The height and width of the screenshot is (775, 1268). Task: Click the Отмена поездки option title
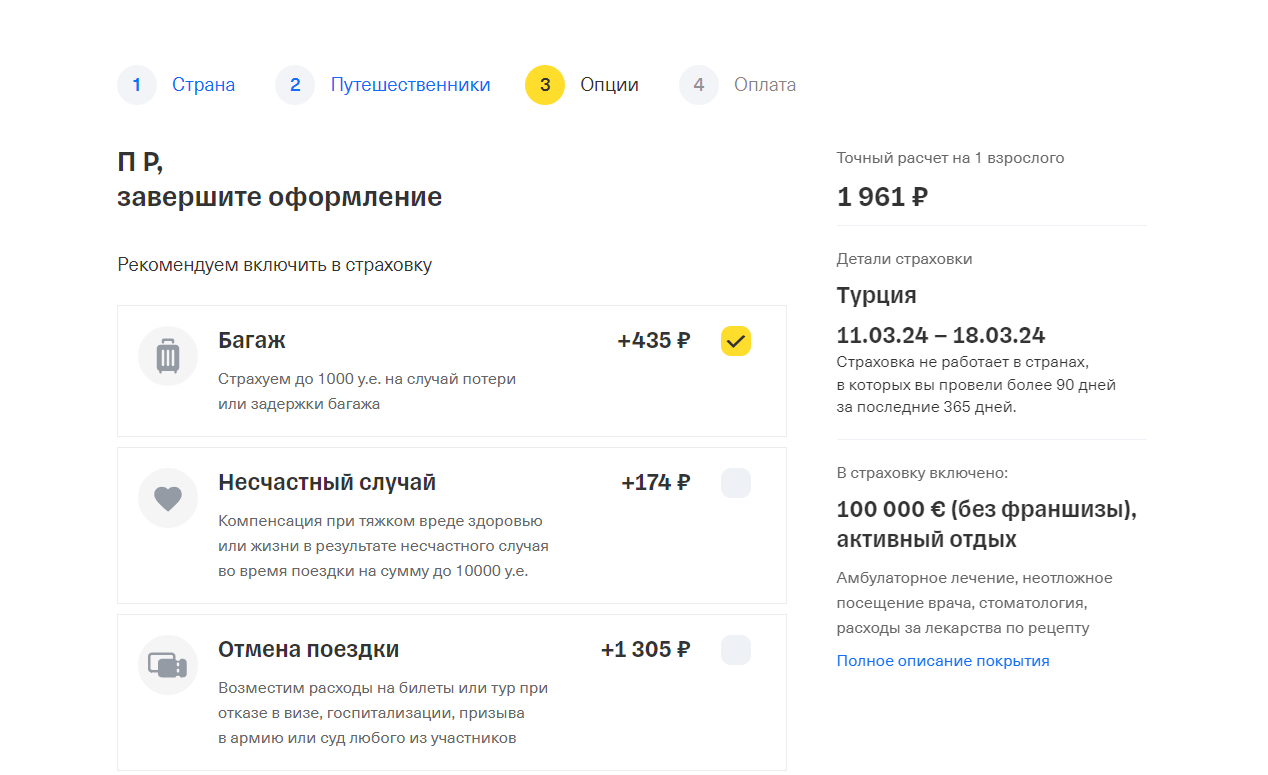click(309, 649)
